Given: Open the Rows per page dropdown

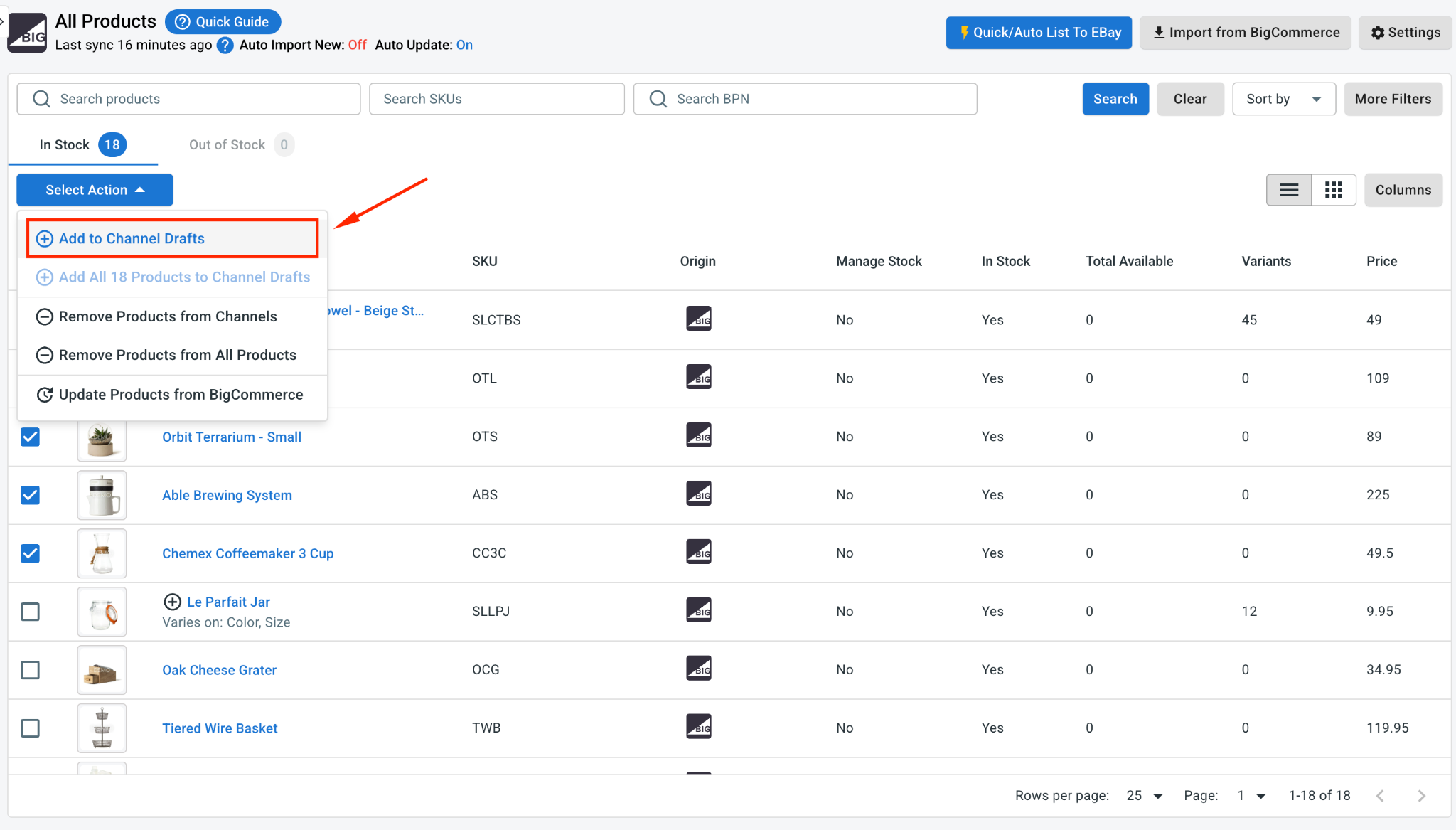Looking at the screenshot, I should 1145,796.
